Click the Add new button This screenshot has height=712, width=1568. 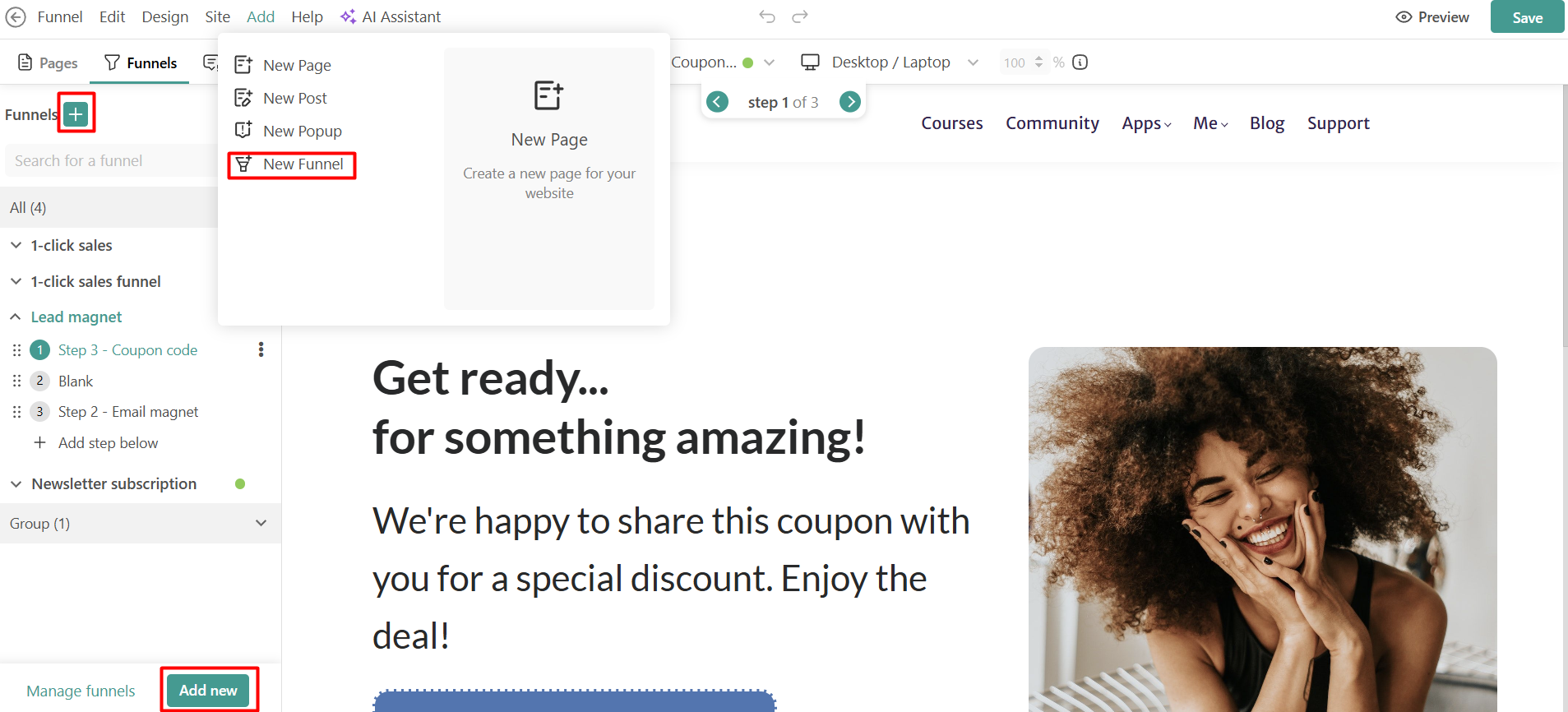(x=208, y=690)
